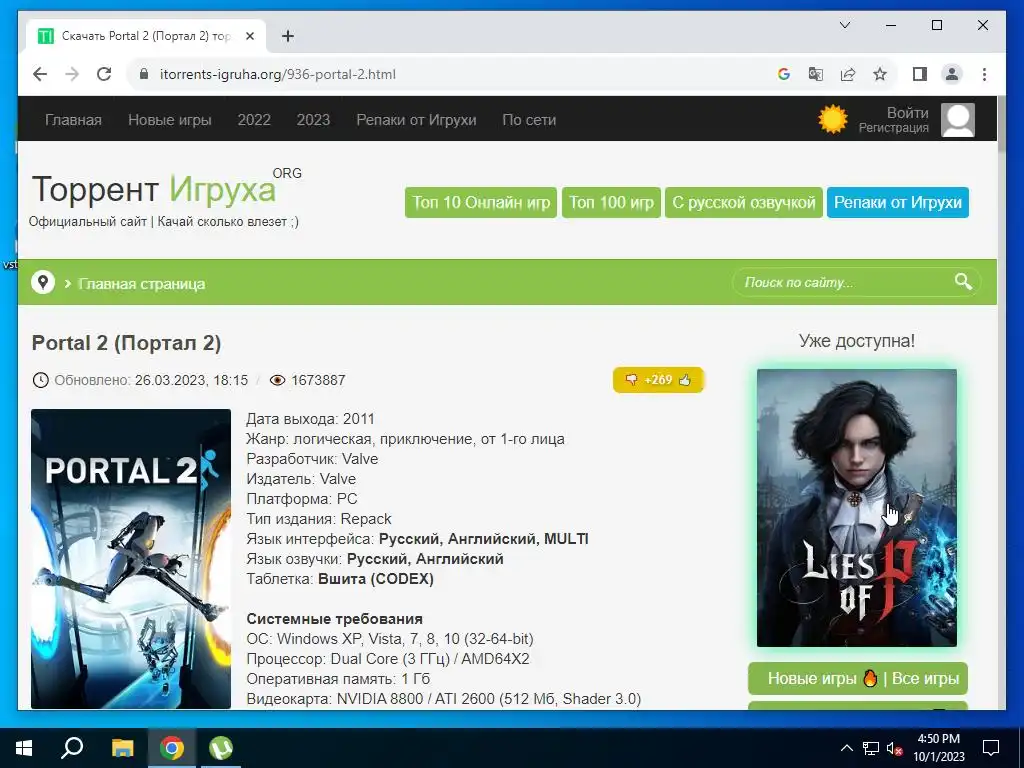The image size is (1024, 768).
Task: Click the network tray icon
Action: click(x=871, y=748)
